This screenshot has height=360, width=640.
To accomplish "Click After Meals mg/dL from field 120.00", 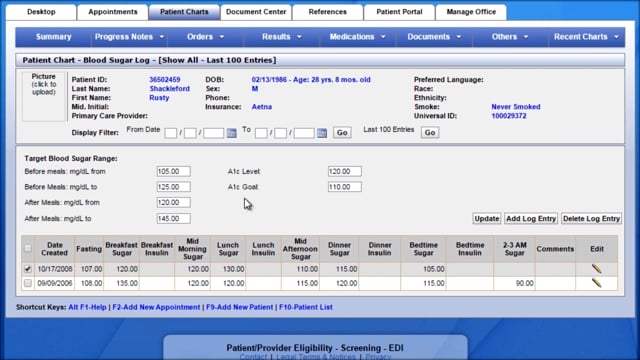I will pyautogui.click(x=173, y=202).
